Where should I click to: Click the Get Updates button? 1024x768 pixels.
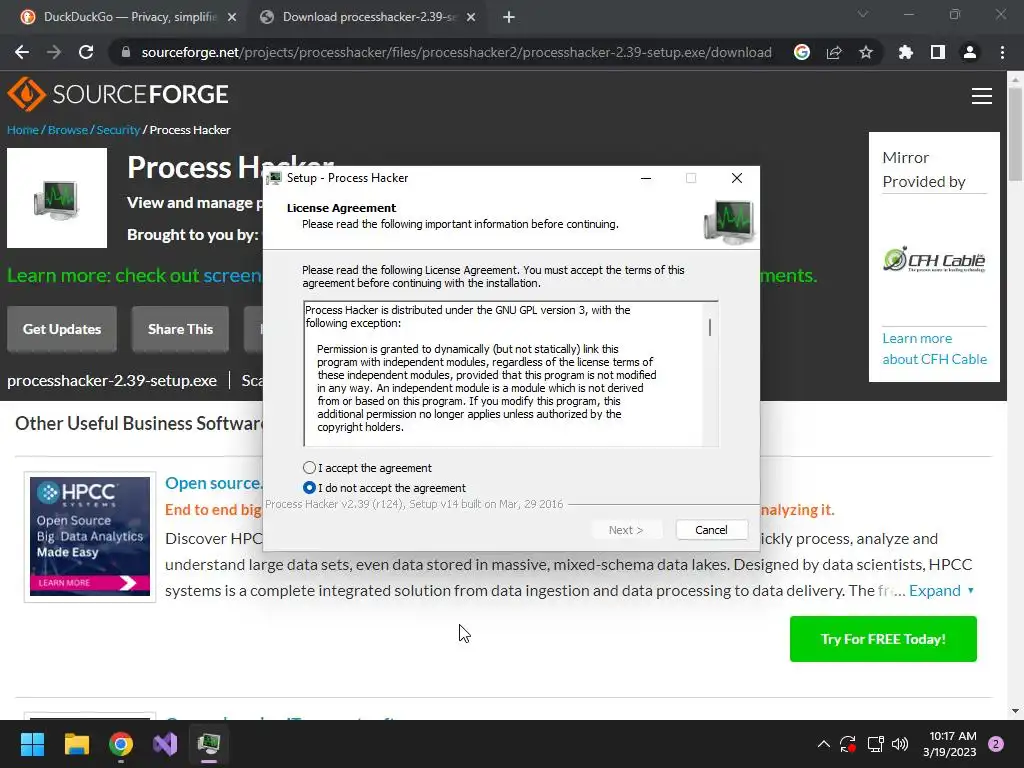click(62, 329)
